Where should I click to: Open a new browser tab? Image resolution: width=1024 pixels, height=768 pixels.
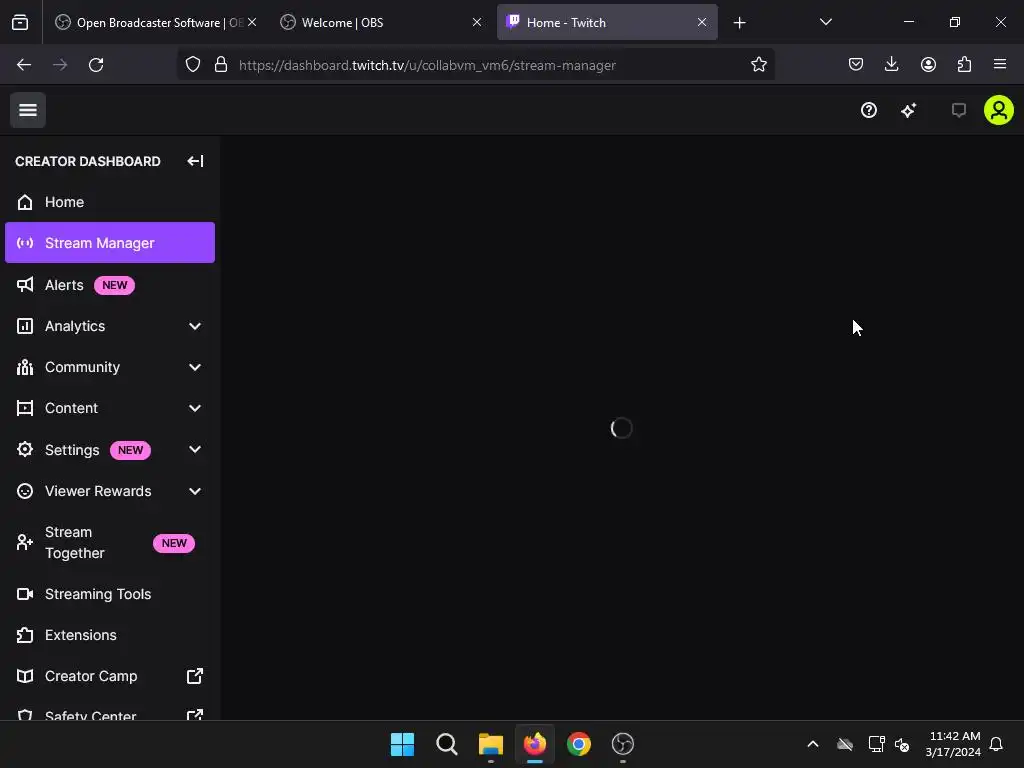(739, 23)
